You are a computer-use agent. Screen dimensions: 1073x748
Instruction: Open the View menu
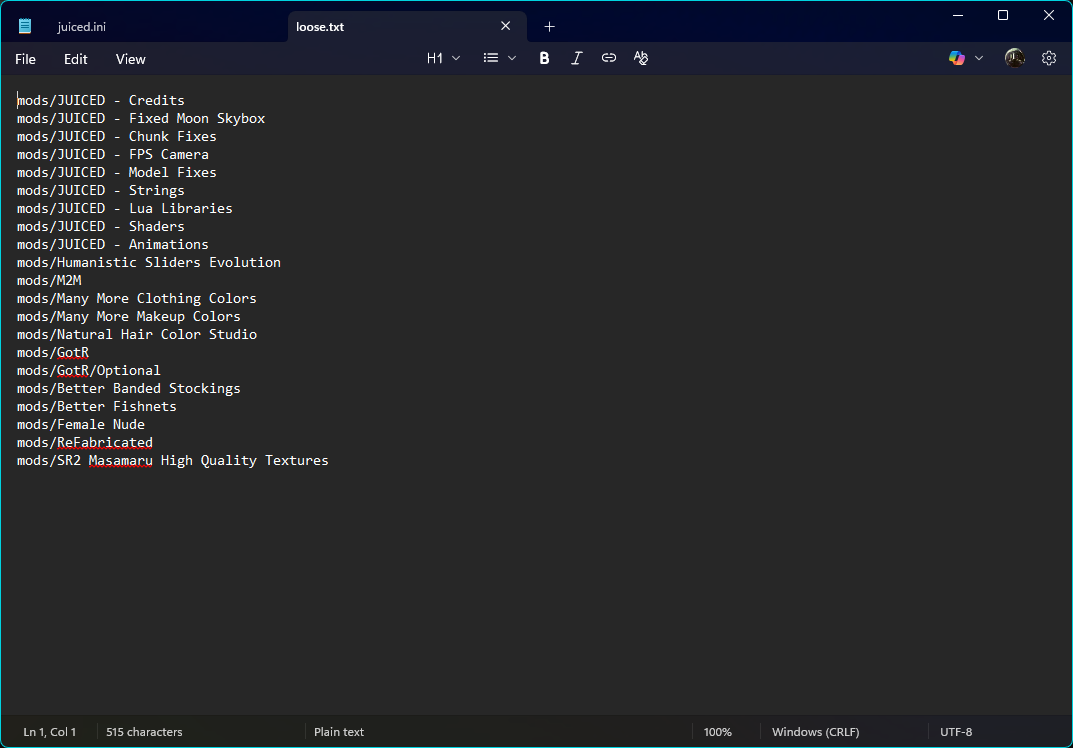tap(130, 59)
